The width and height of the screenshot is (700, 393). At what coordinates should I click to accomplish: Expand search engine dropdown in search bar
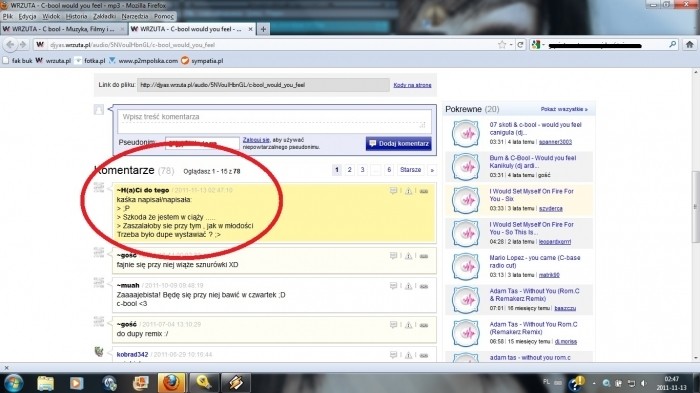(x=538, y=45)
